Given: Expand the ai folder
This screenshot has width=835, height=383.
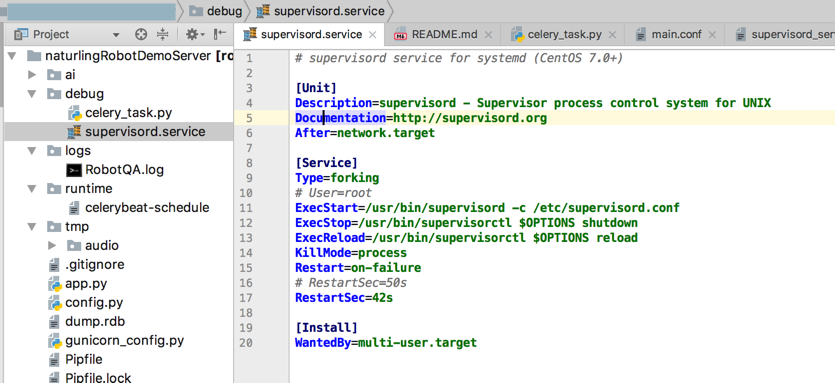Looking at the screenshot, I should pos(32,75).
